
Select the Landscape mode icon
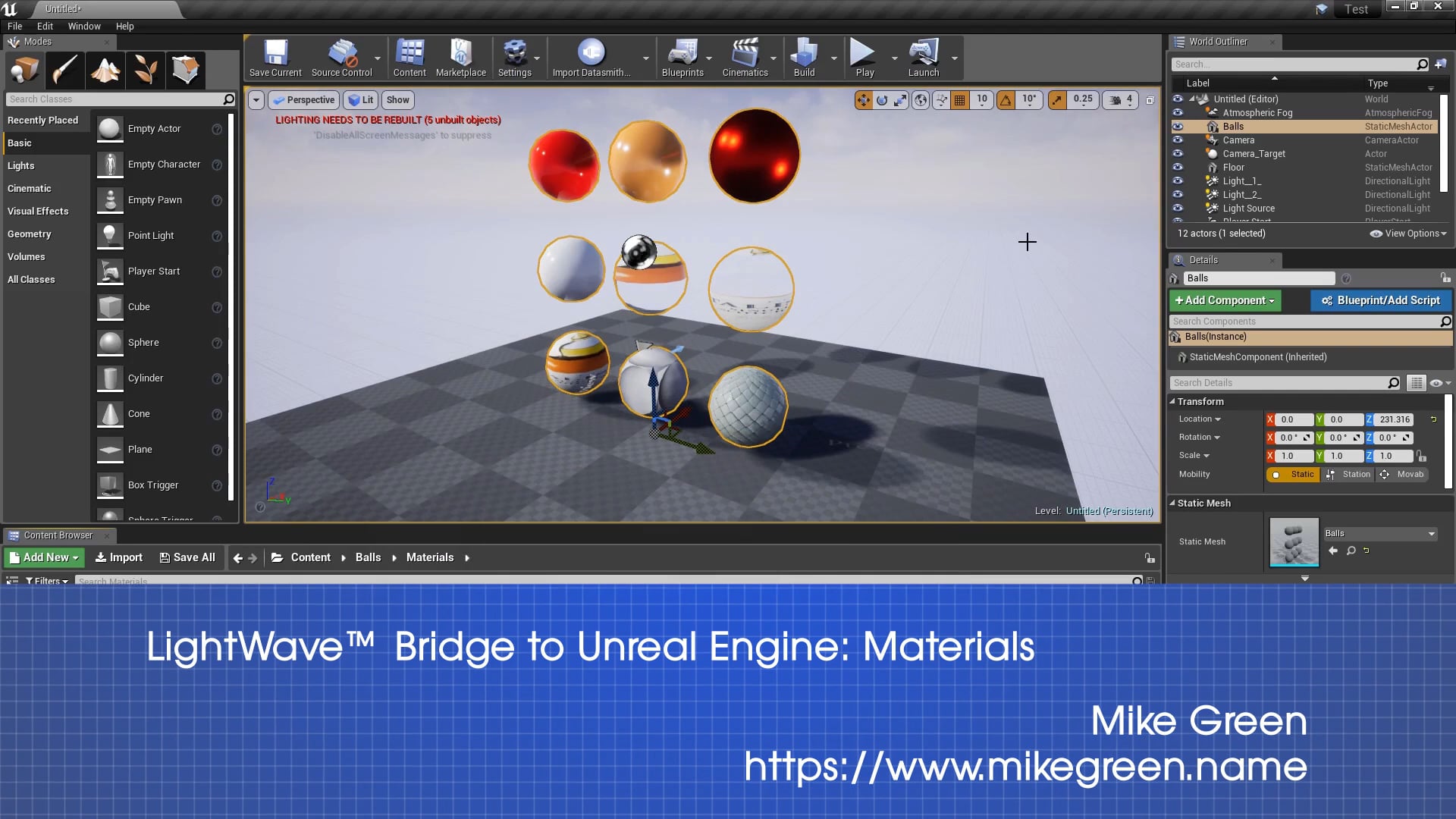click(x=105, y=70)
